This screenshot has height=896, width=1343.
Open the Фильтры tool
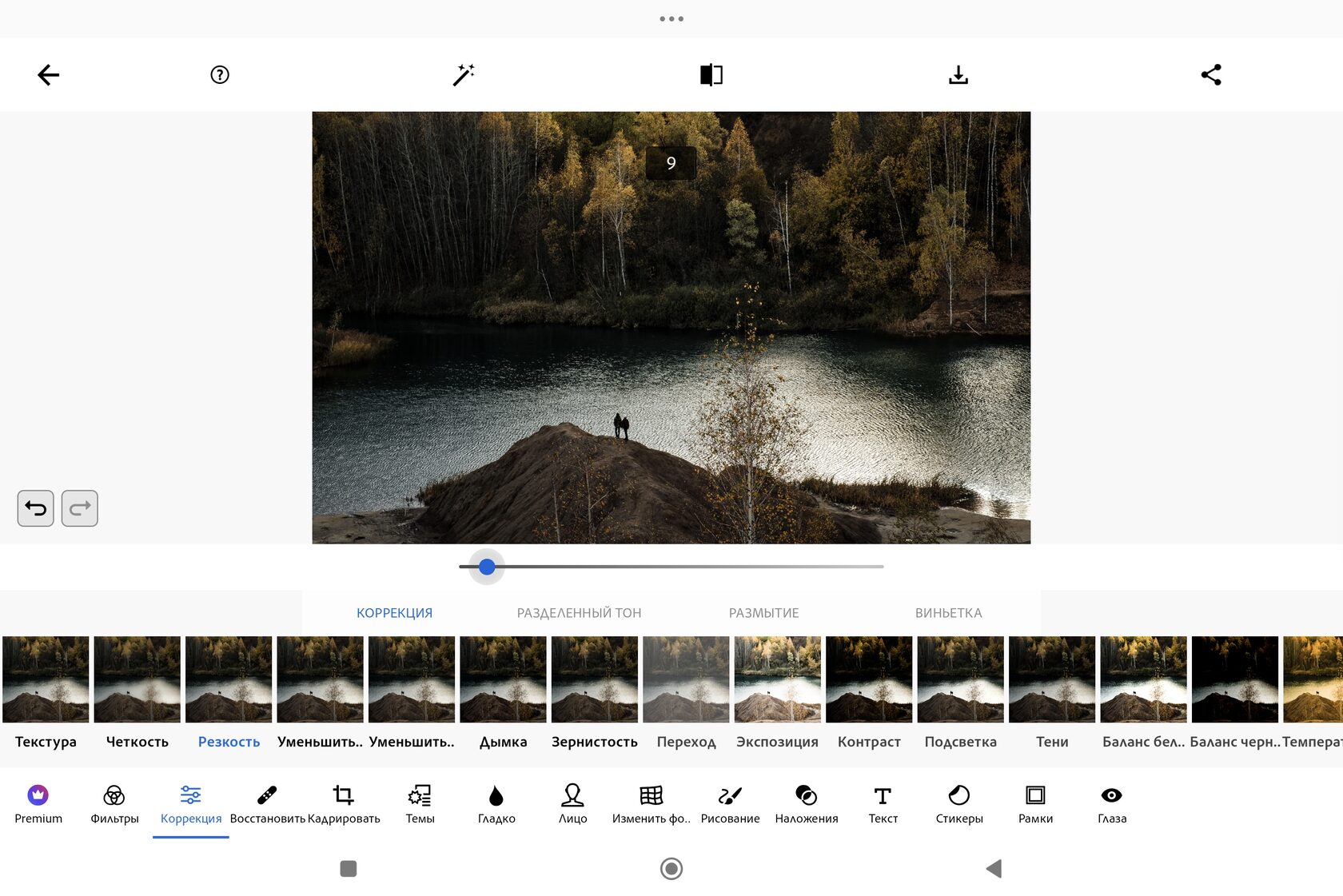coord(114,803)
